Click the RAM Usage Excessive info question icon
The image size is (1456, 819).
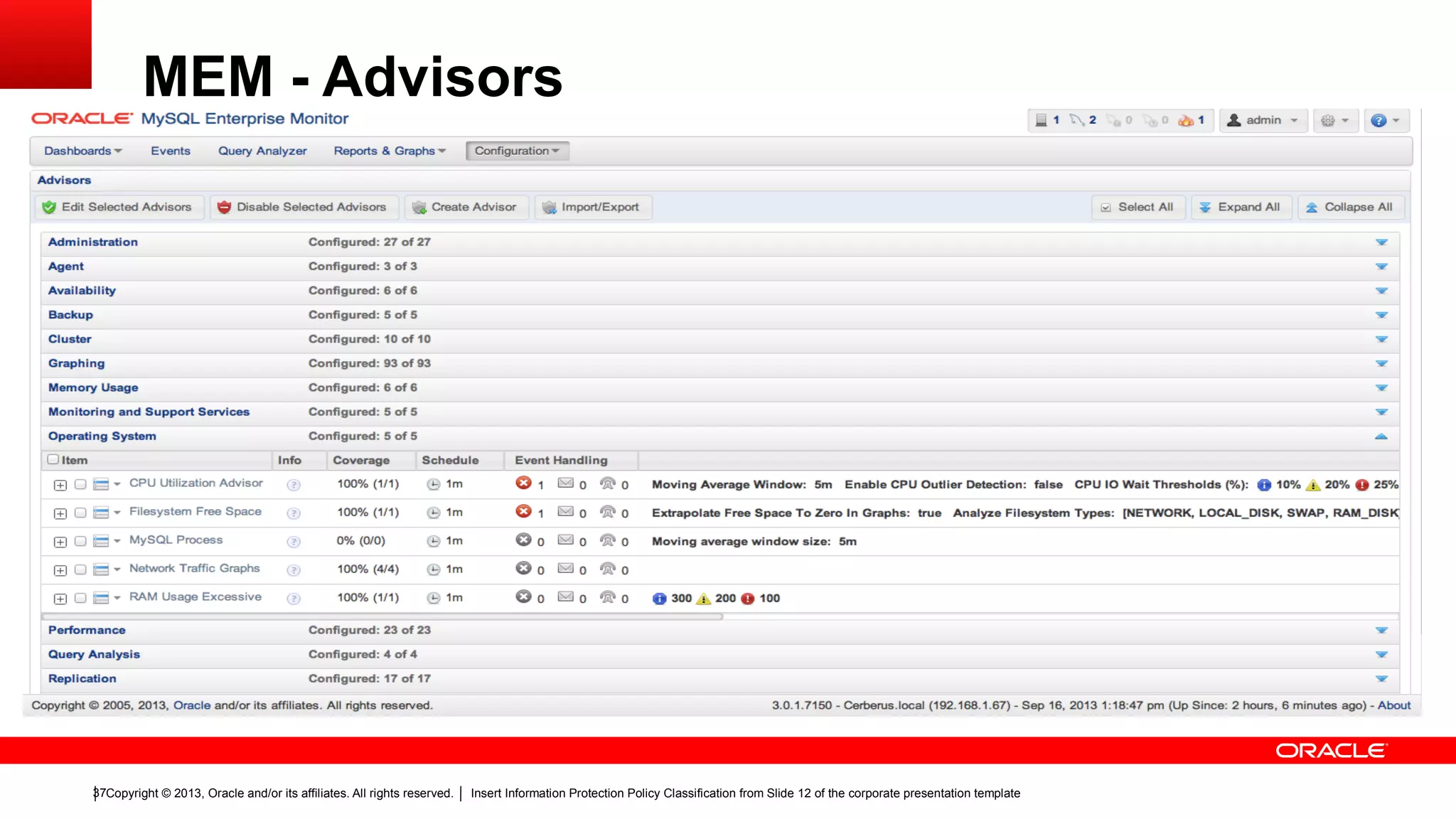[x=293, y=599]
